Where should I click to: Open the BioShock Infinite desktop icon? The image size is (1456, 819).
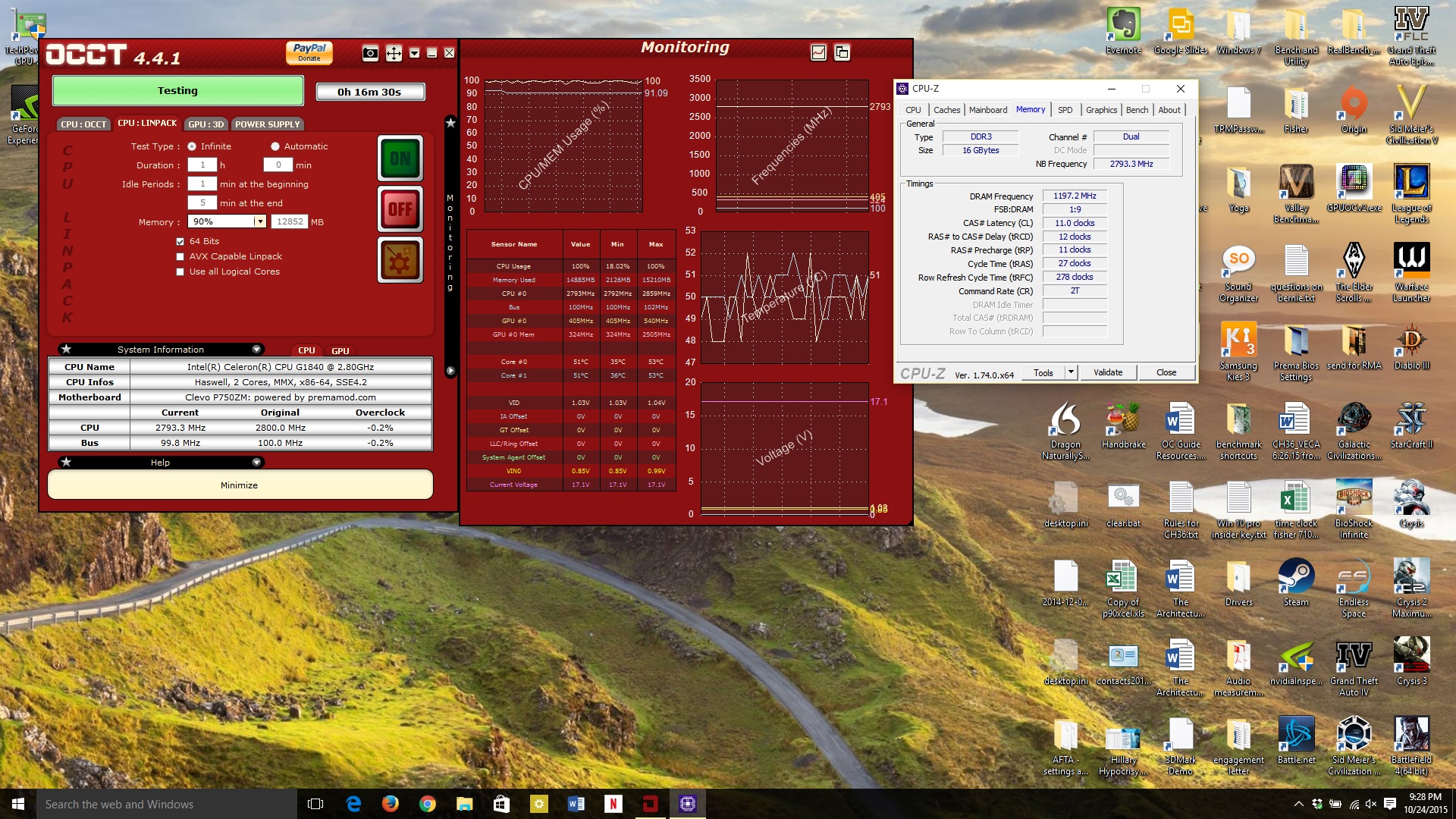click(1354, 510)
